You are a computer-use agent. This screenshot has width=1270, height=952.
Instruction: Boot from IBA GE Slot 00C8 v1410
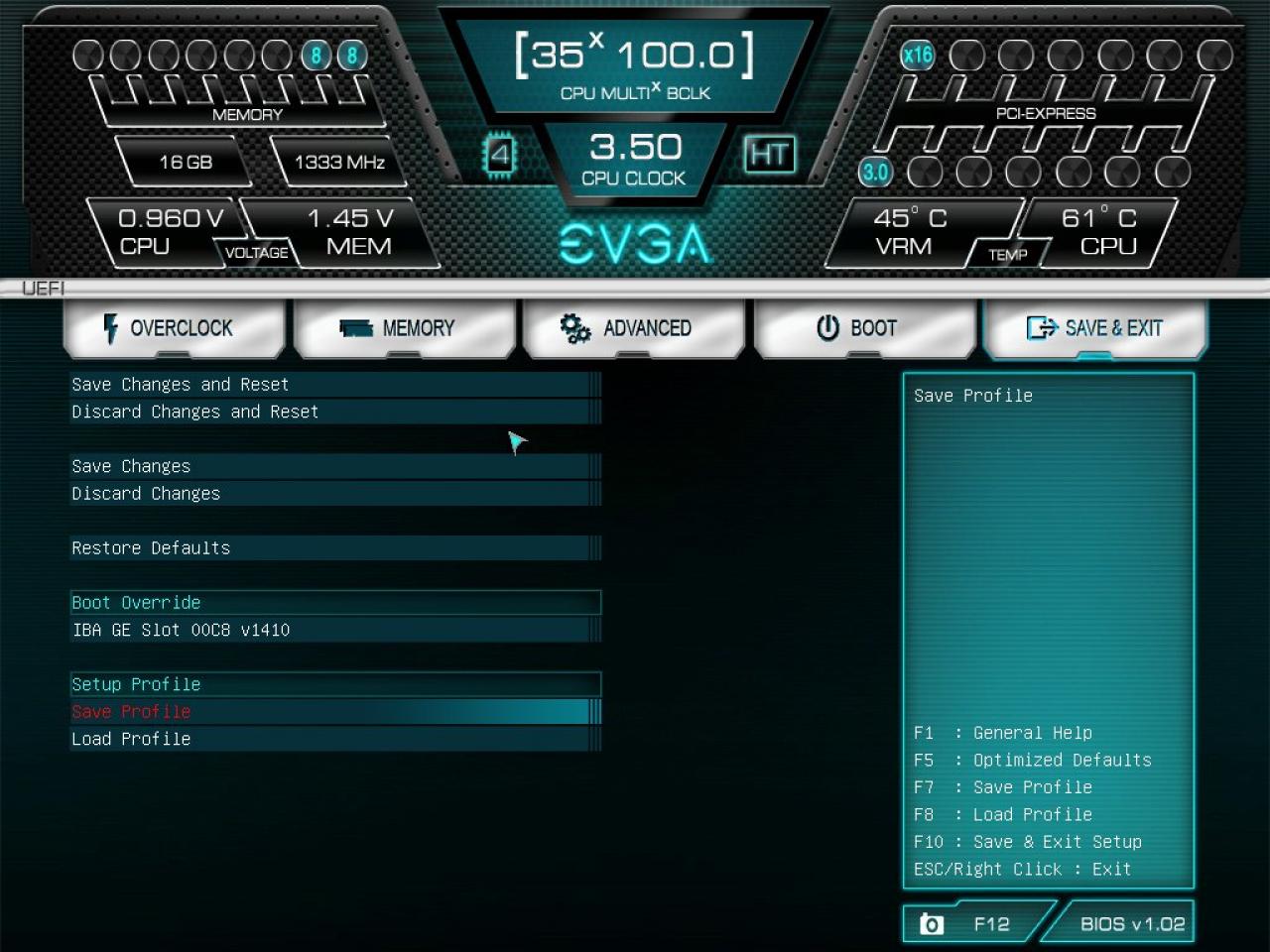(x=335, y=630)
